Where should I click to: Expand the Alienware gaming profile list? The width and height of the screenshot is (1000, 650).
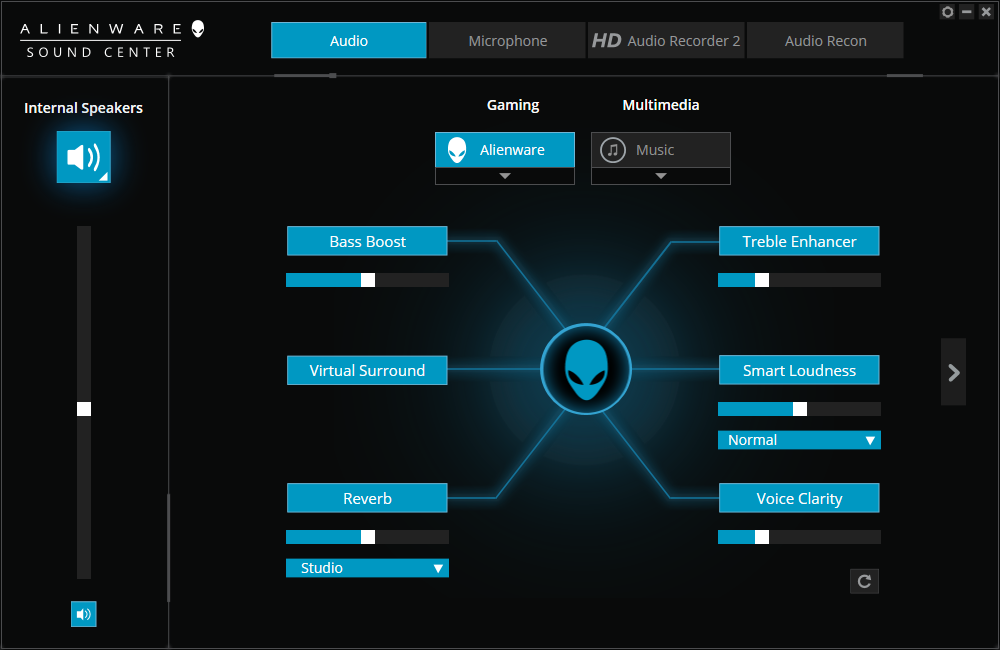pyautogui.click(x=505, y=176)
